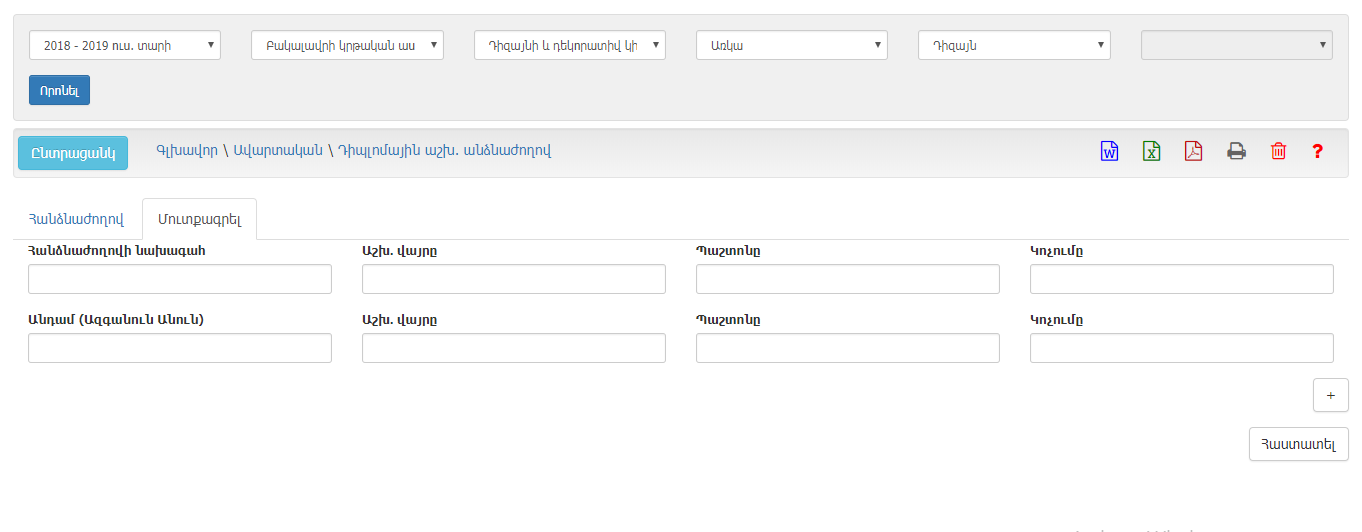1362x532 pixels.
Task: Export to Excel spreadsheet icon
Action: pyautogui.click(x=1151, y=151)
